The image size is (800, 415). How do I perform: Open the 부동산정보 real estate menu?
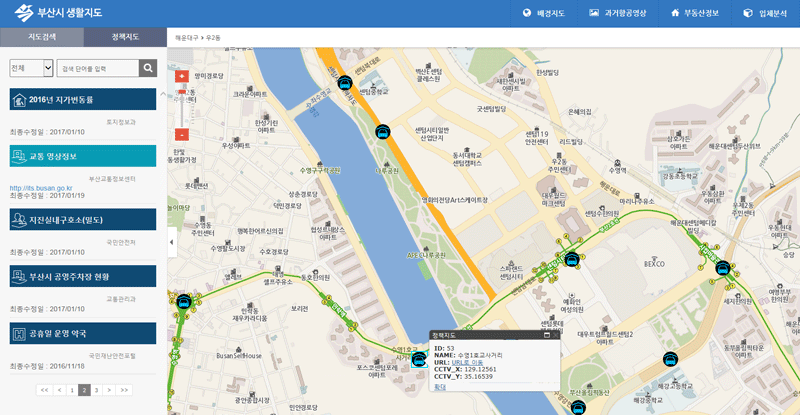tap(698, 14)
